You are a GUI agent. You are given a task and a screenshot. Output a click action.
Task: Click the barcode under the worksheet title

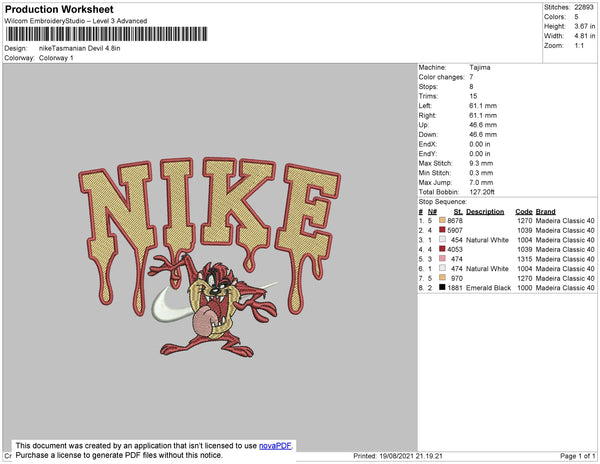point(106,34)
